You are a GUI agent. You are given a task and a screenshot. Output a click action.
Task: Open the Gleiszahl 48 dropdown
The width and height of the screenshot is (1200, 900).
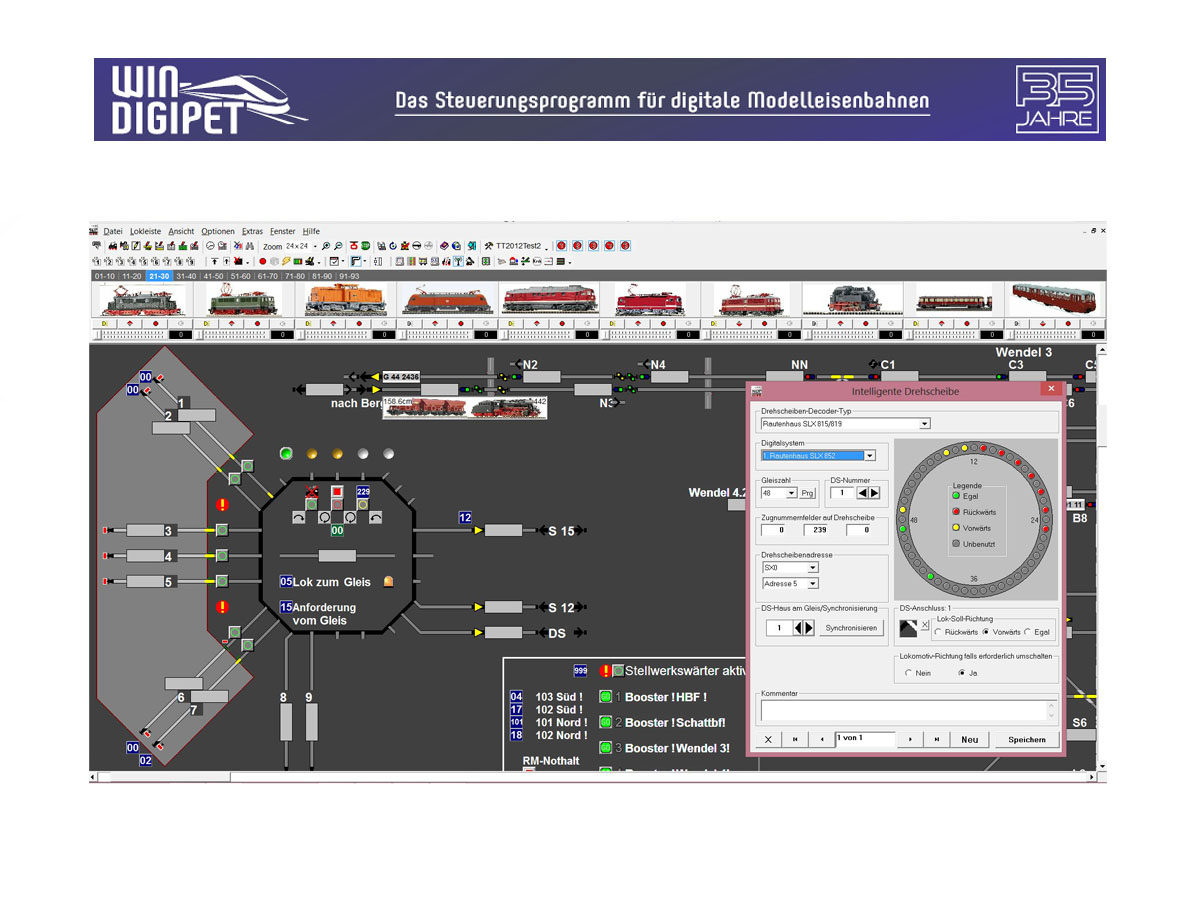pyautogui.click(x=792, y=493)
